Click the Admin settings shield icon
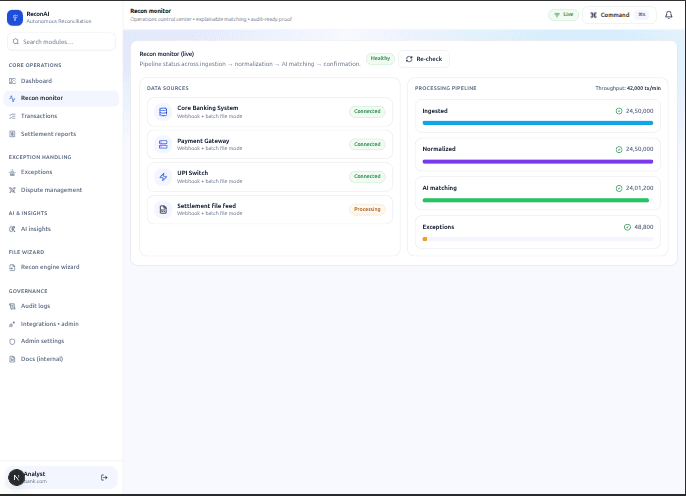686x496 pixels. pyautogui.click(x=12, y=341)
